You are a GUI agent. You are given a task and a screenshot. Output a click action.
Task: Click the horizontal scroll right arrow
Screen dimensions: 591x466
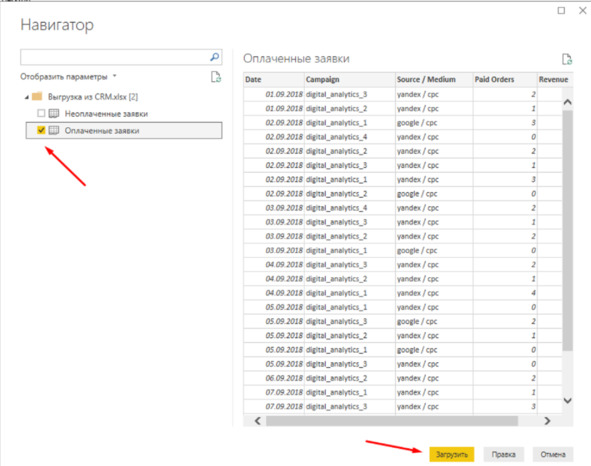point(547,421)
